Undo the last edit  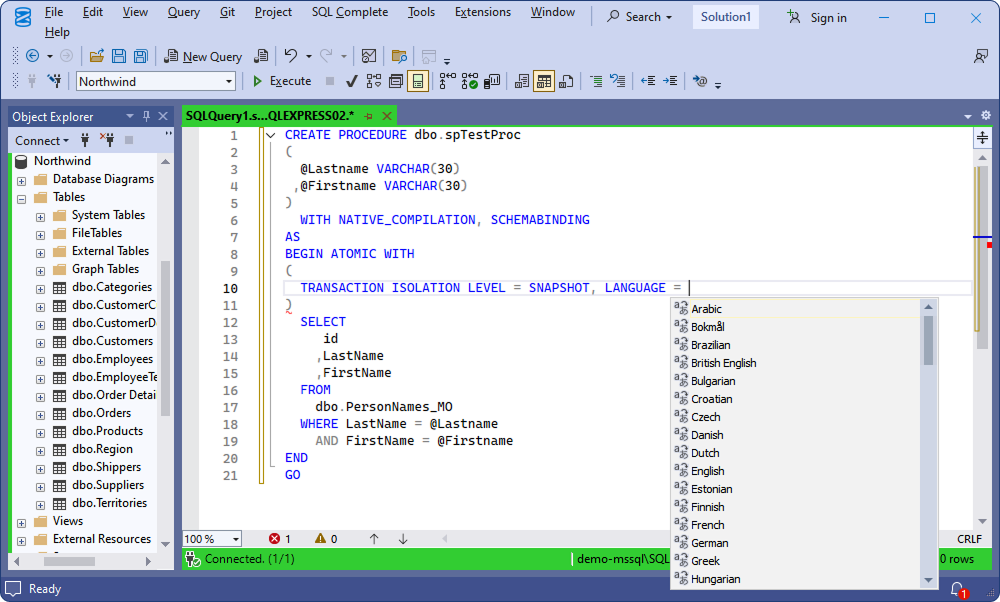tap(291, 56)
